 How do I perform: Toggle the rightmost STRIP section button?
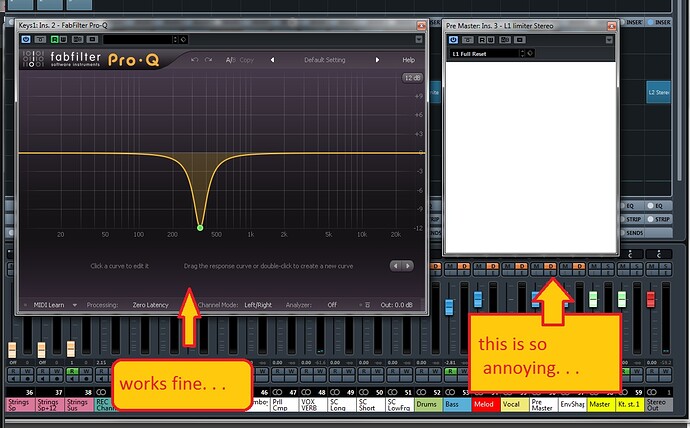coord(659,219)
